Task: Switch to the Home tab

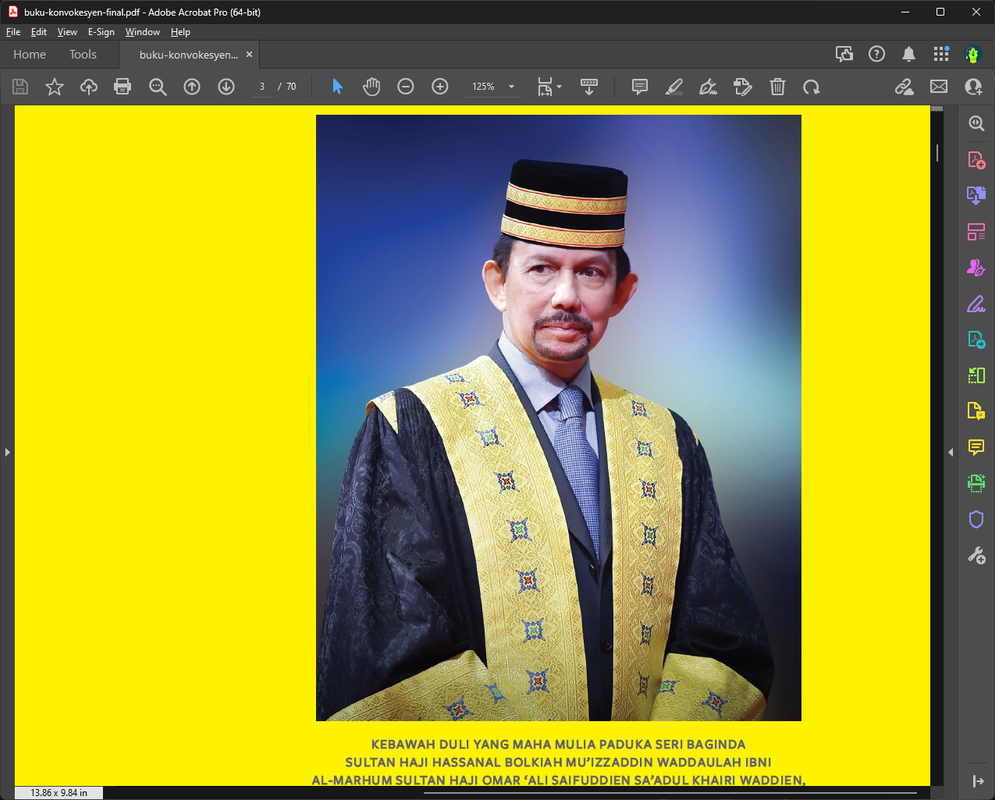Action: 29,55
